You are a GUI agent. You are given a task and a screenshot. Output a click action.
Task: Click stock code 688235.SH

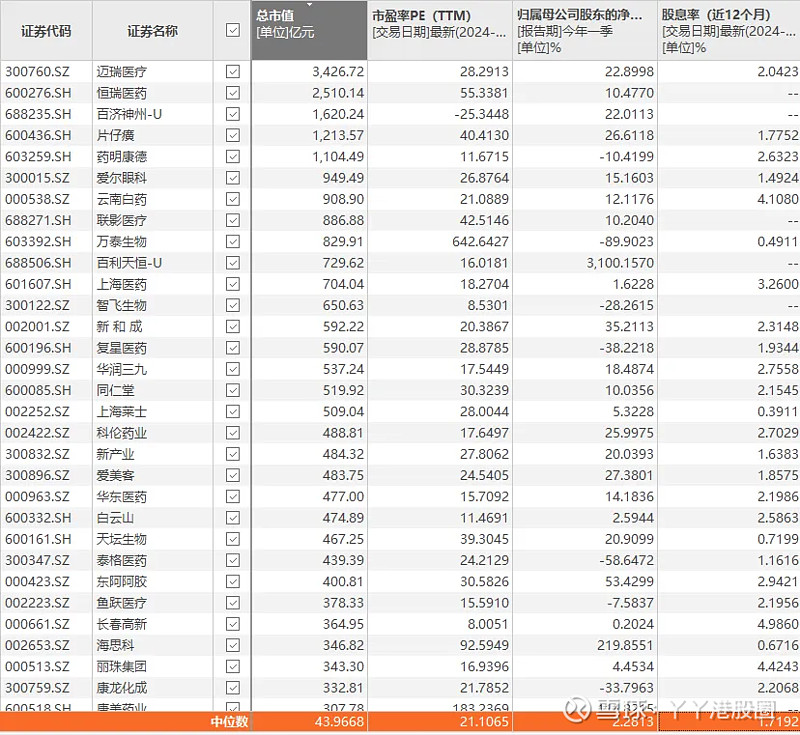38,114
